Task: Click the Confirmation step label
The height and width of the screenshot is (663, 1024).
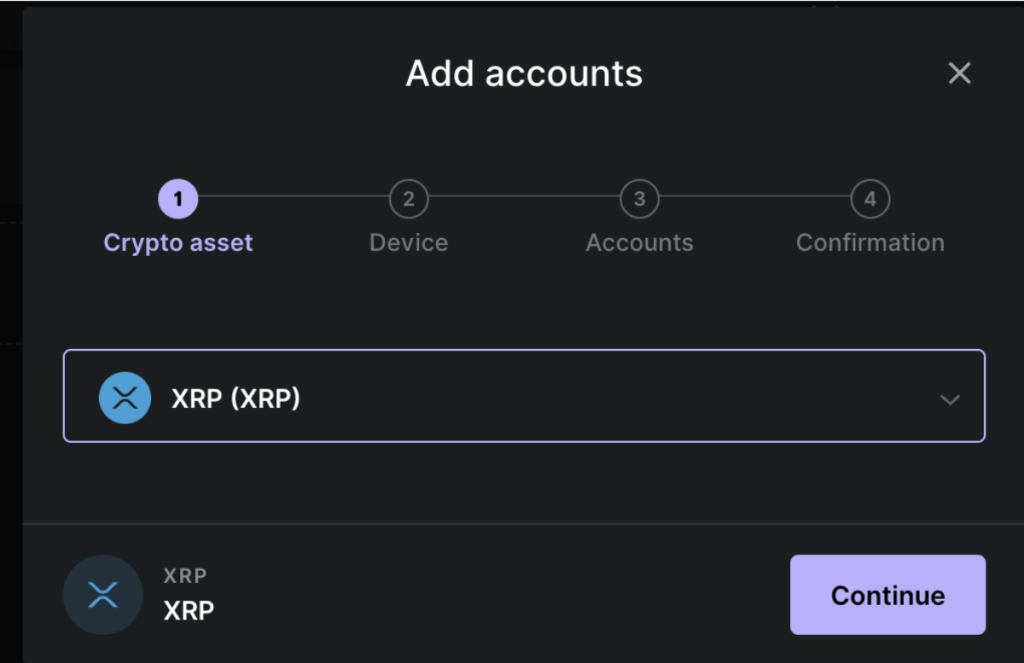Action: tap(870, 242)
